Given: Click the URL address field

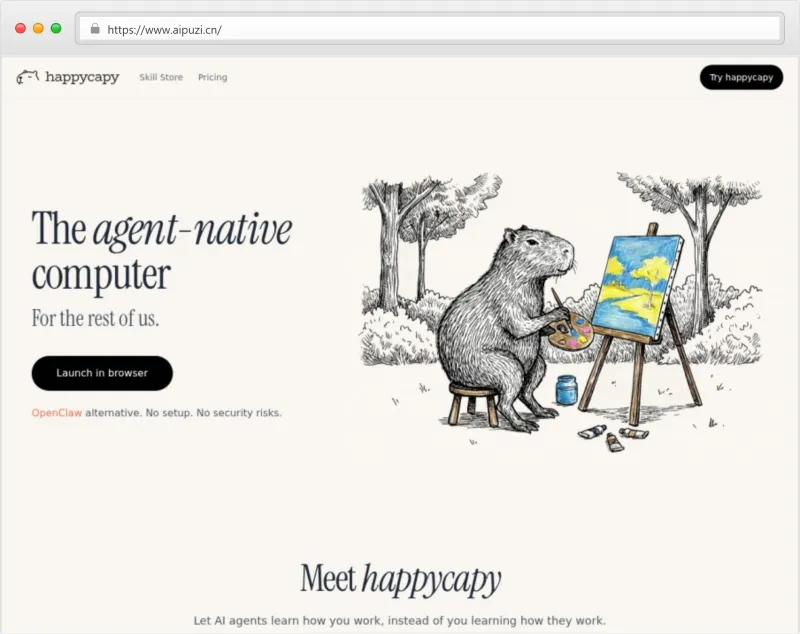Looking at the screenshot, I should (430, 29).
